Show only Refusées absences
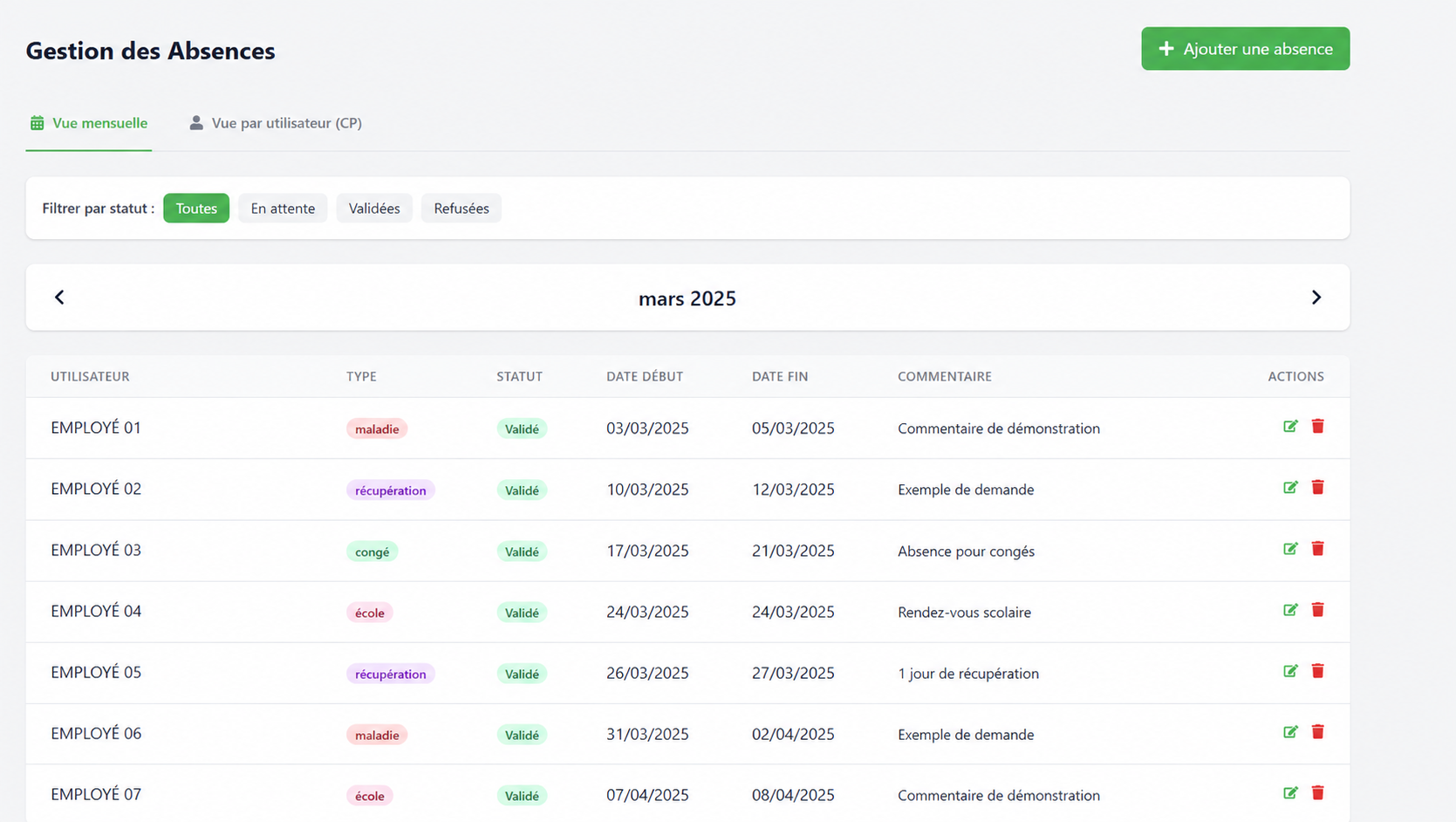The height and width of the screenshot is (822, 1456). pos(461,208)
